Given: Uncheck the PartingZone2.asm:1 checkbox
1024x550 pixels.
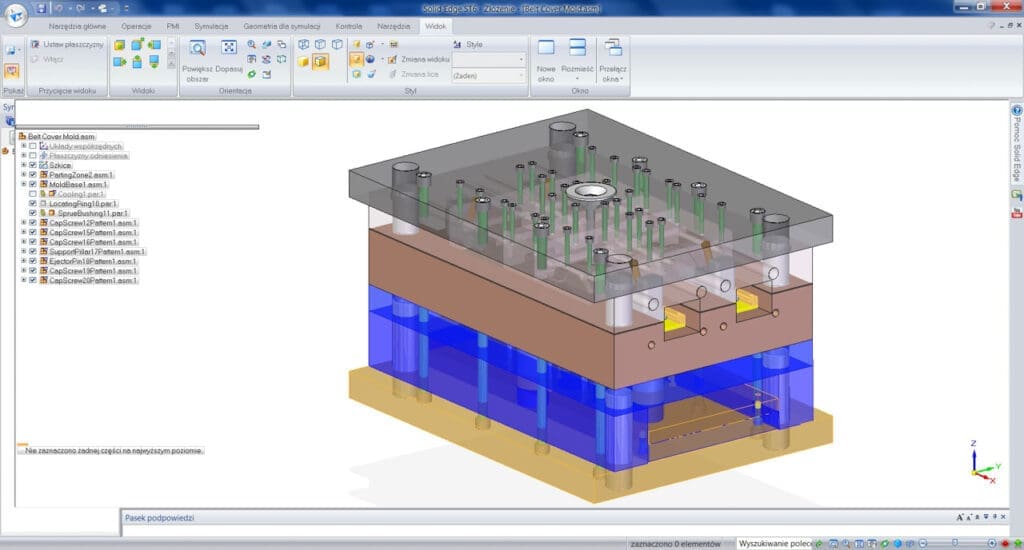Looking at the screenshot, I should pyautogui.click(x=33, y=175).
